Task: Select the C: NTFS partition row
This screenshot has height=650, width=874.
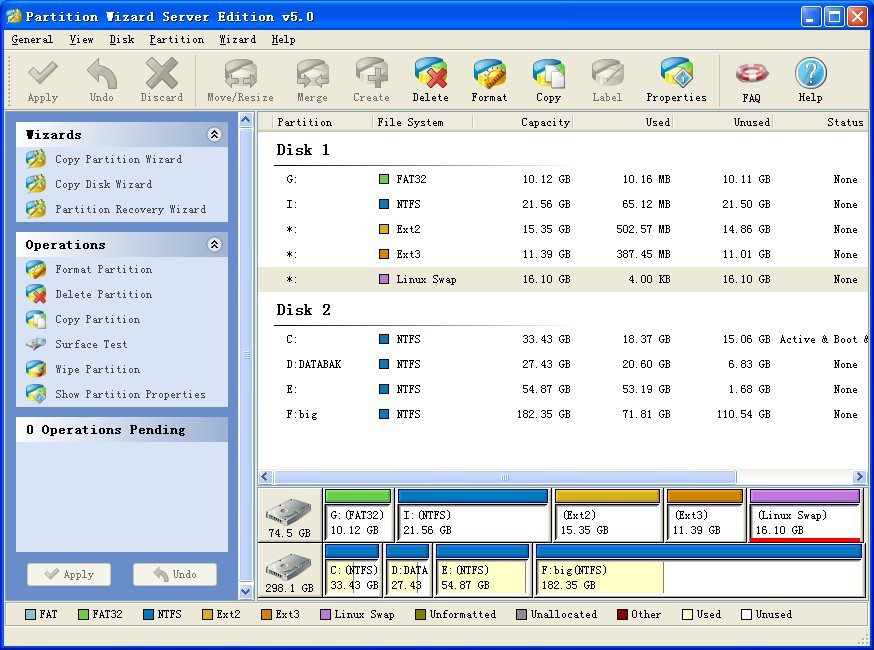Action: [x=562, y=339]
